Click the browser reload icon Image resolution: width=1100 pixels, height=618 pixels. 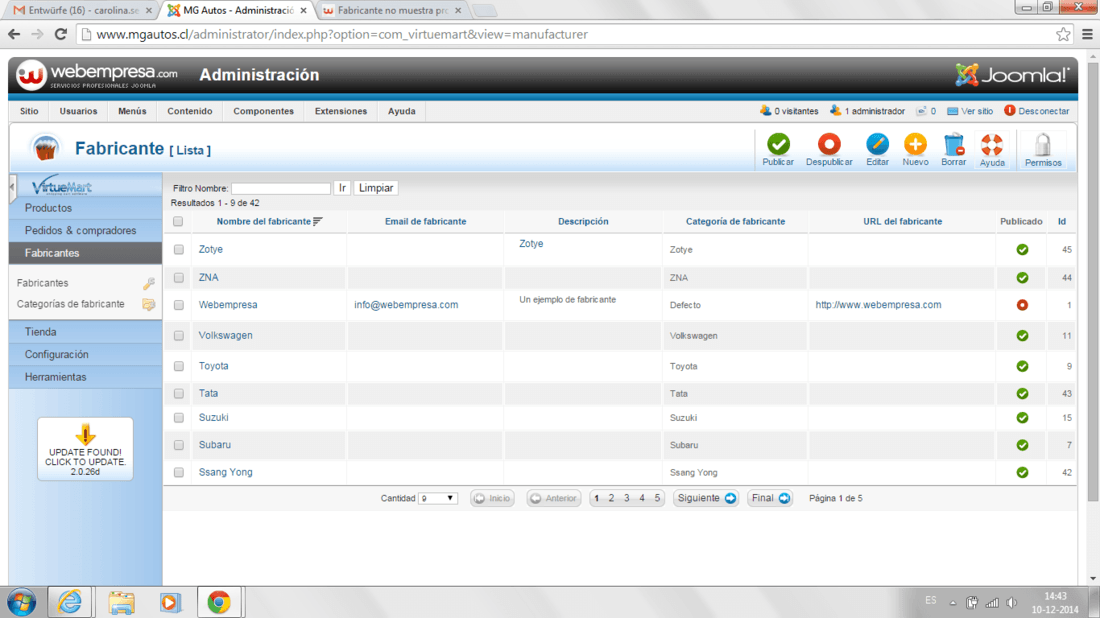[61, 34]
